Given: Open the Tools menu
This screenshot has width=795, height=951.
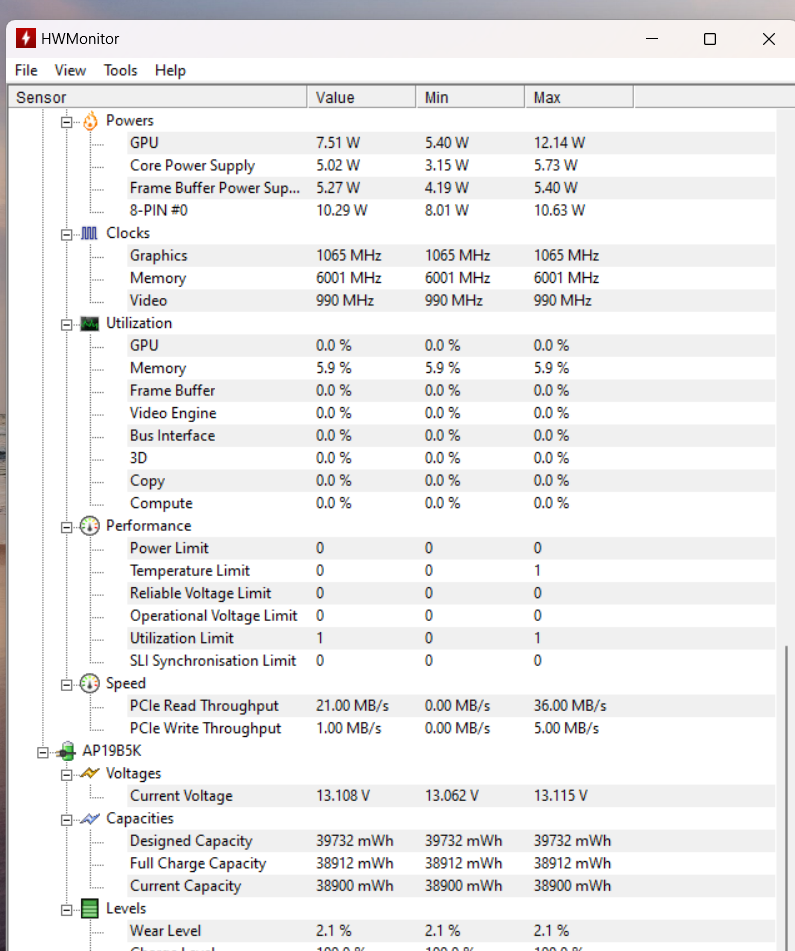Looking at the screenshot, I should 120,70.
